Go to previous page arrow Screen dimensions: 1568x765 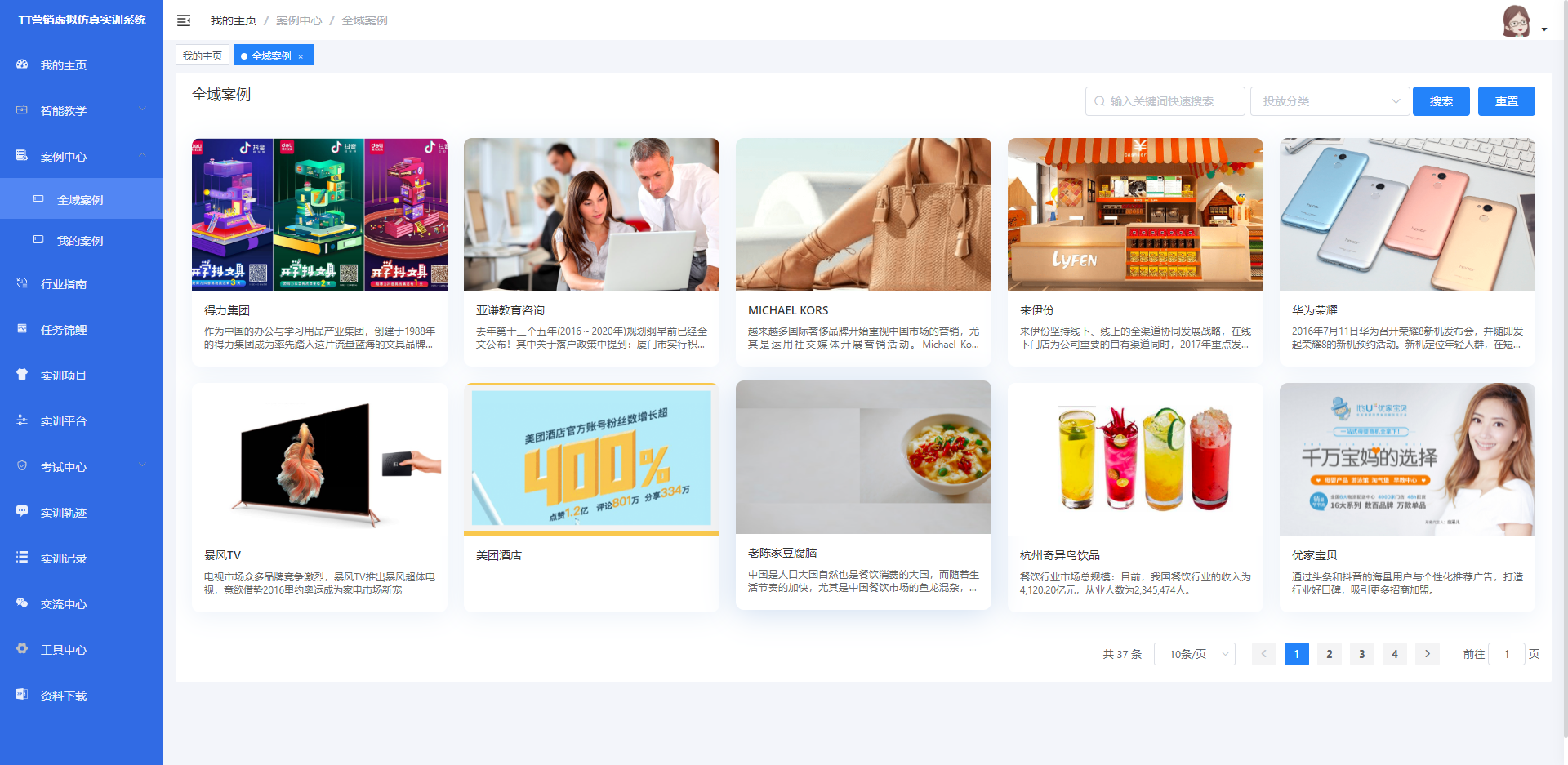1263,654
